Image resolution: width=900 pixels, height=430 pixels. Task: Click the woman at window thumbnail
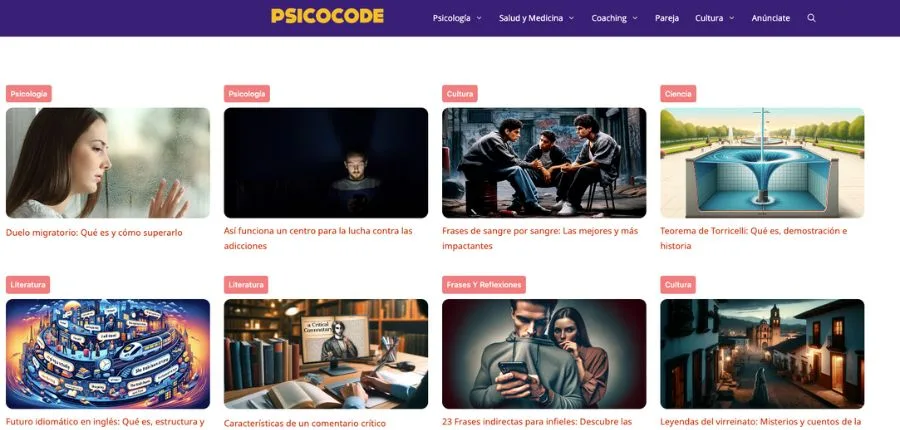(108, 163)
